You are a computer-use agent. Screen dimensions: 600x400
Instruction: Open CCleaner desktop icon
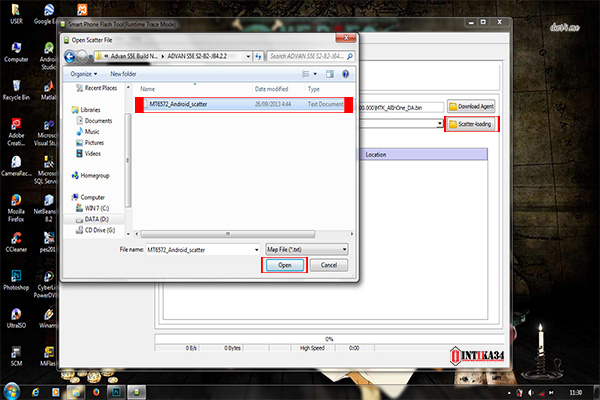pos(16,242)
